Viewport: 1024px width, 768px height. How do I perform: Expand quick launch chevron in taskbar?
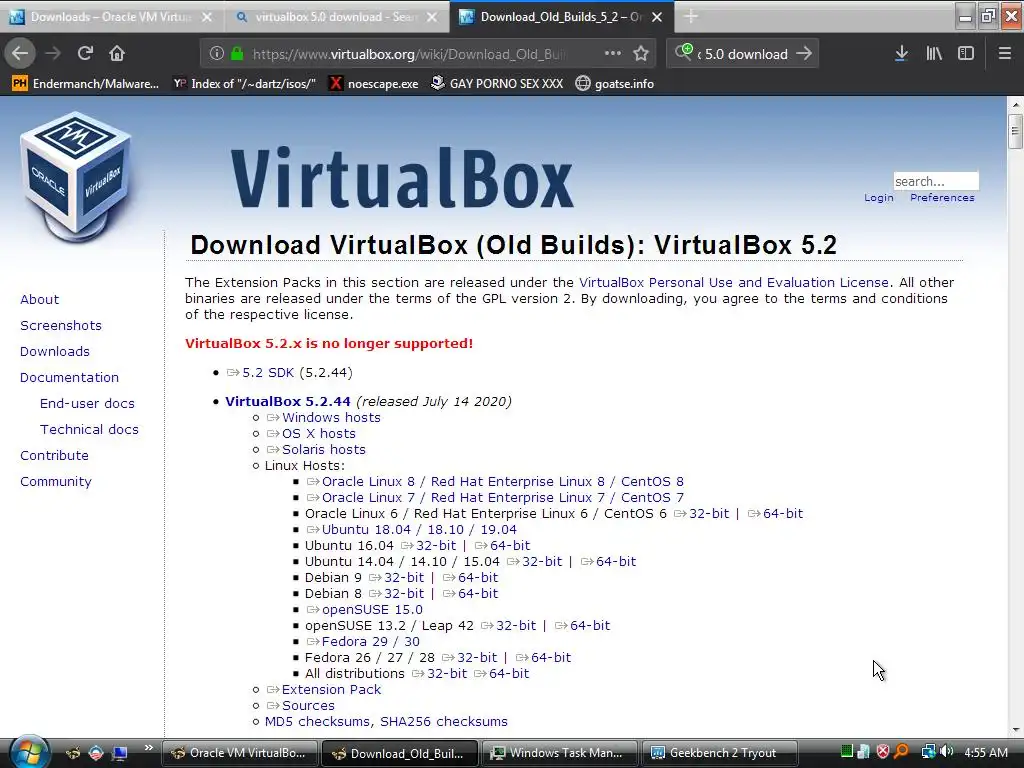tap(148, 748)
